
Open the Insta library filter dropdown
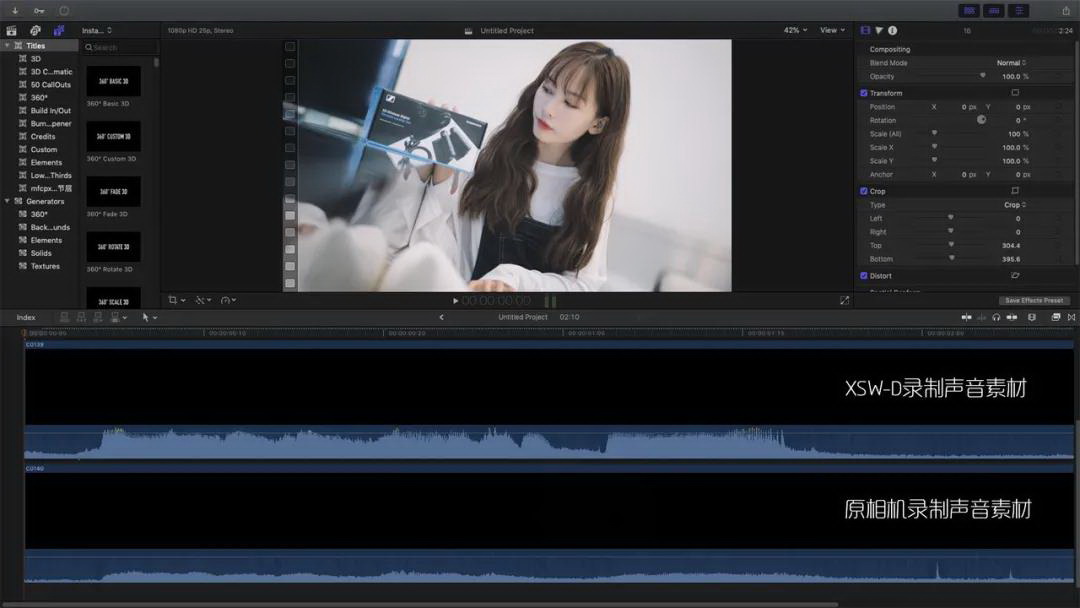pos(96,30)
